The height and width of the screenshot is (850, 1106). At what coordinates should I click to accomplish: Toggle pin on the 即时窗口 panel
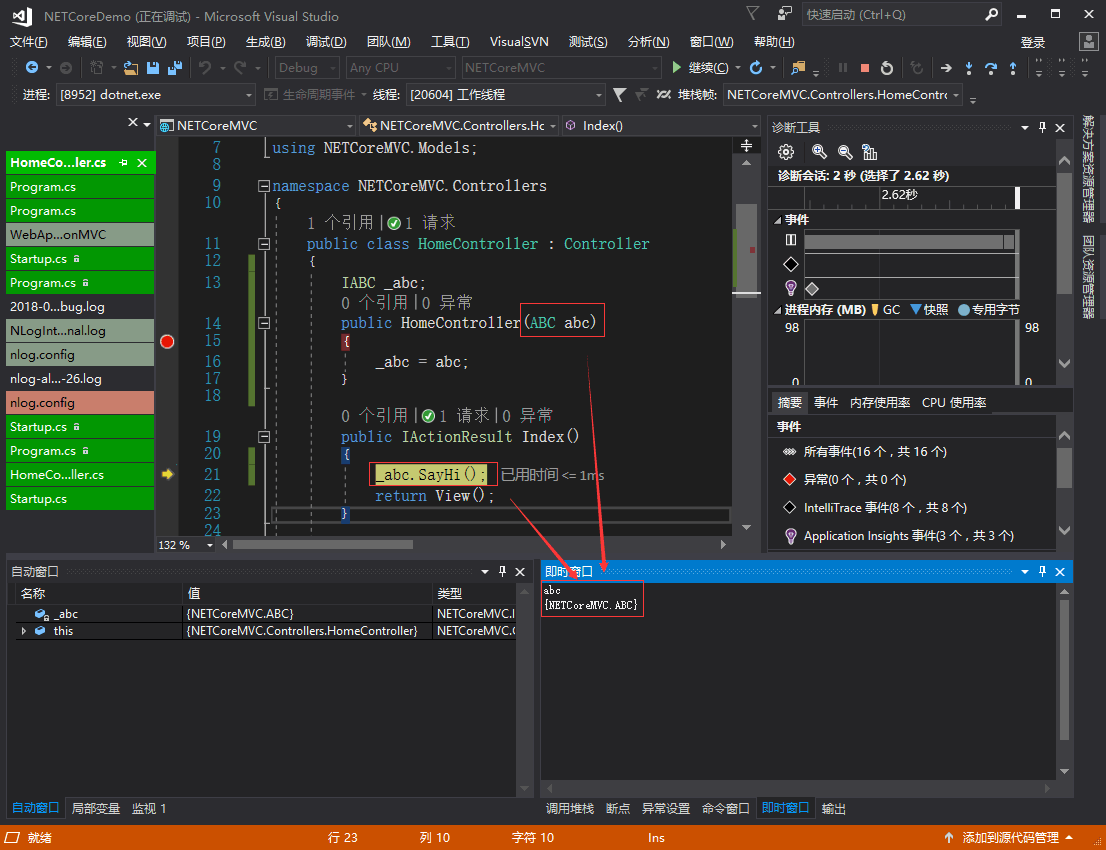[x=1042, y=571]
